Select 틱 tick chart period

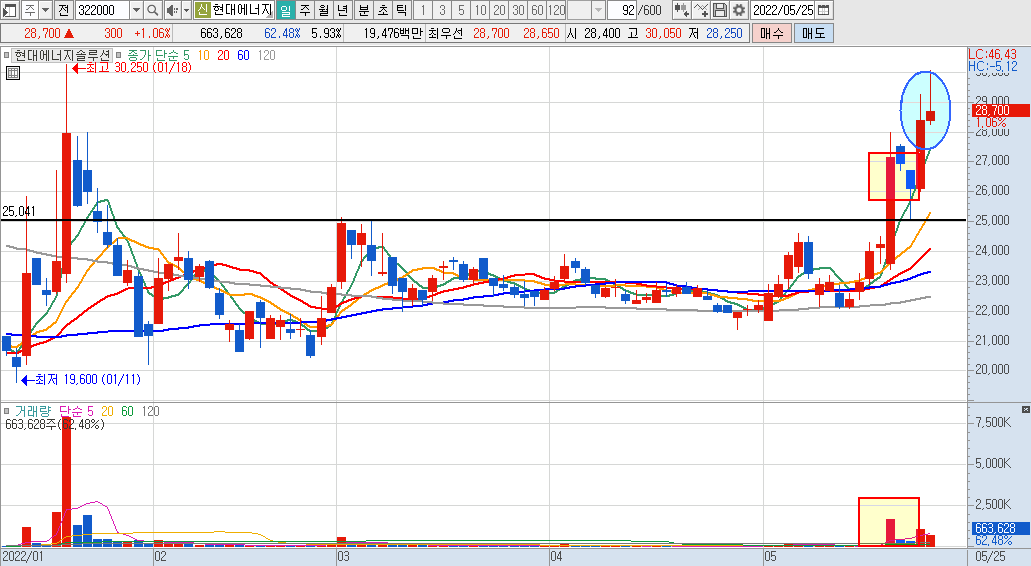(402, 10)
